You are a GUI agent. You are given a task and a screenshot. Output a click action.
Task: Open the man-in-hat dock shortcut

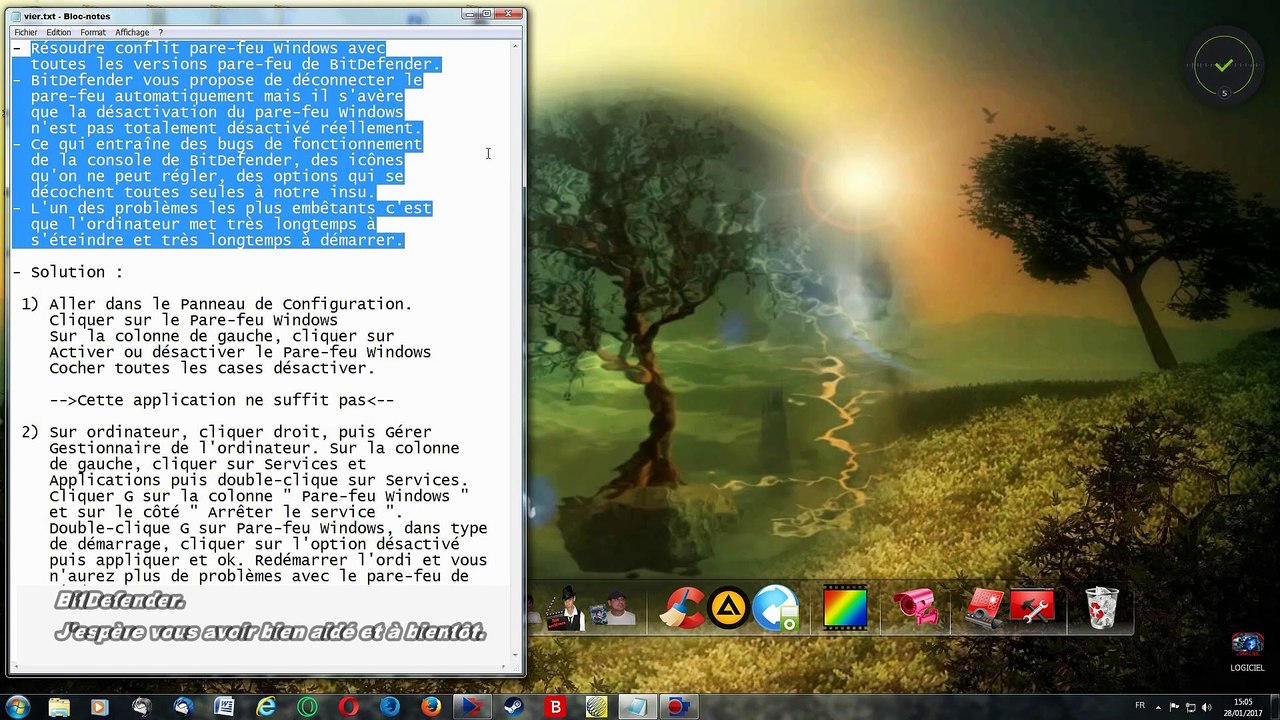(567, 608)
